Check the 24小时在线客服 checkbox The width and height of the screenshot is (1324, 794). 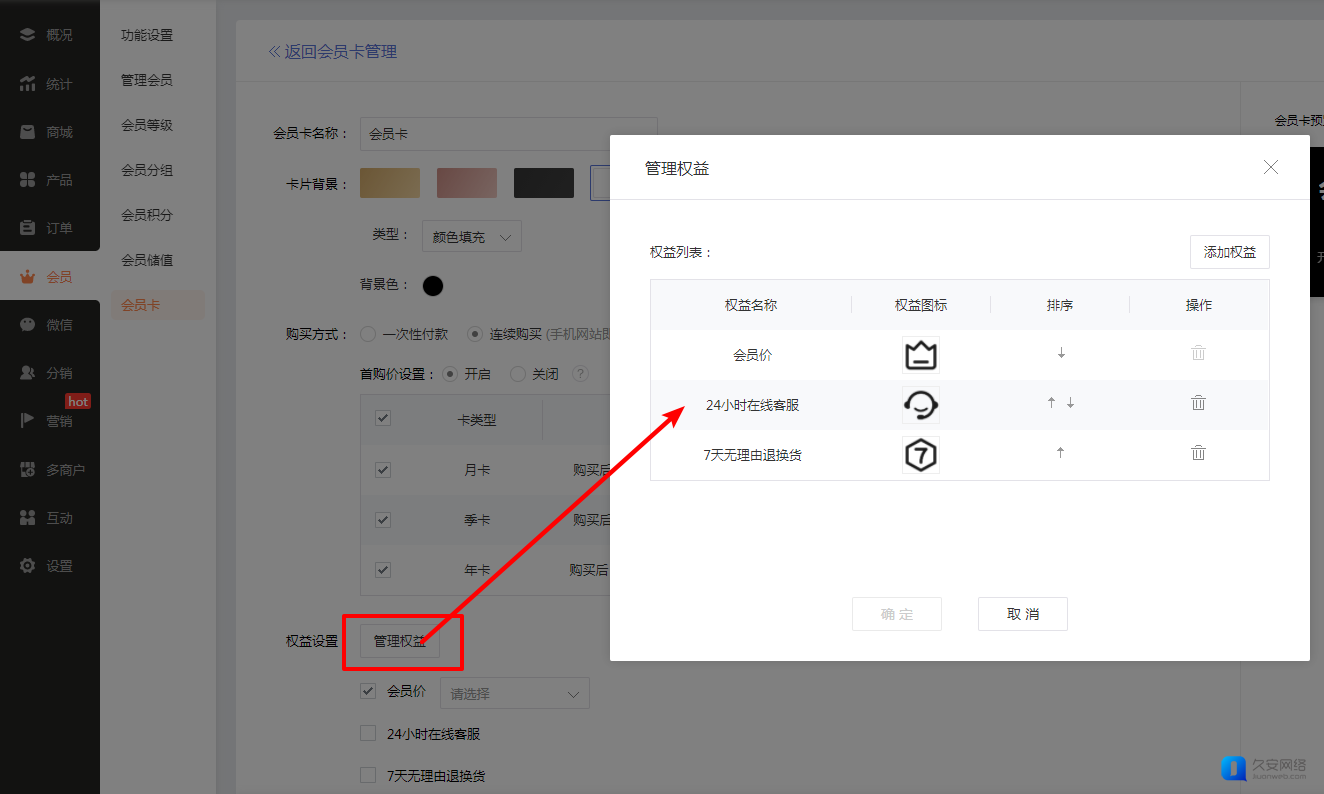click(x=368, y=734)
